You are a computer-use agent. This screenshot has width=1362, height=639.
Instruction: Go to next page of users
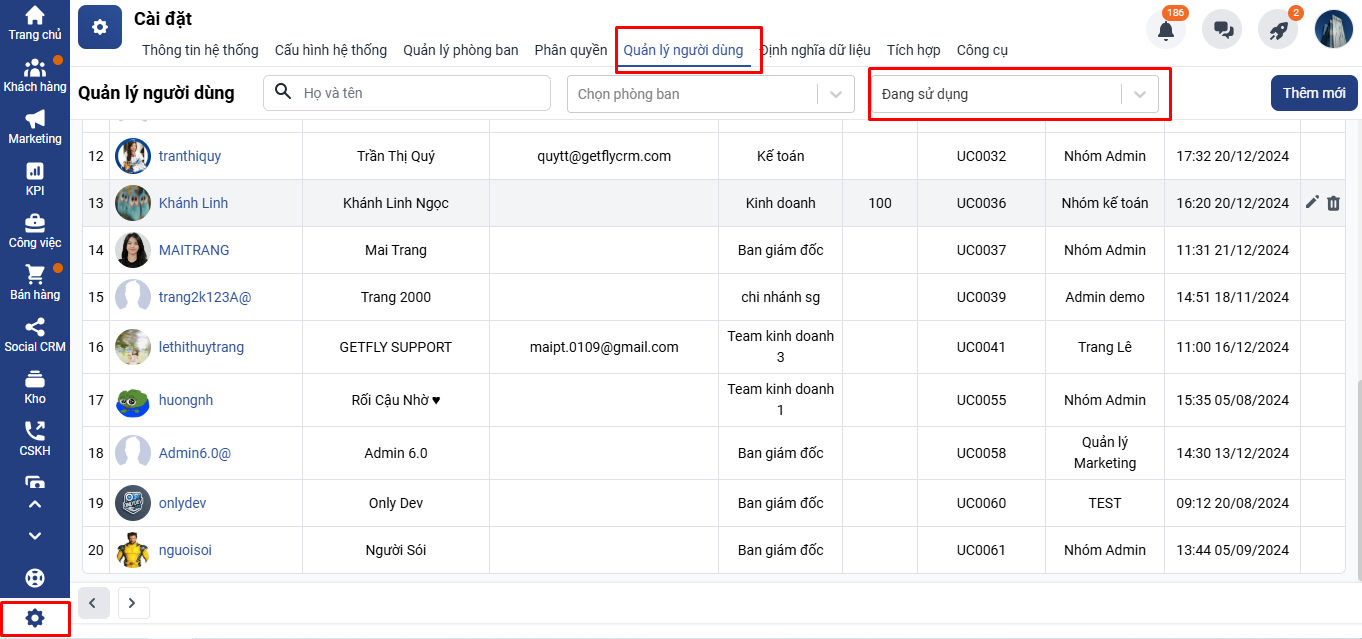tap(133, 603)
